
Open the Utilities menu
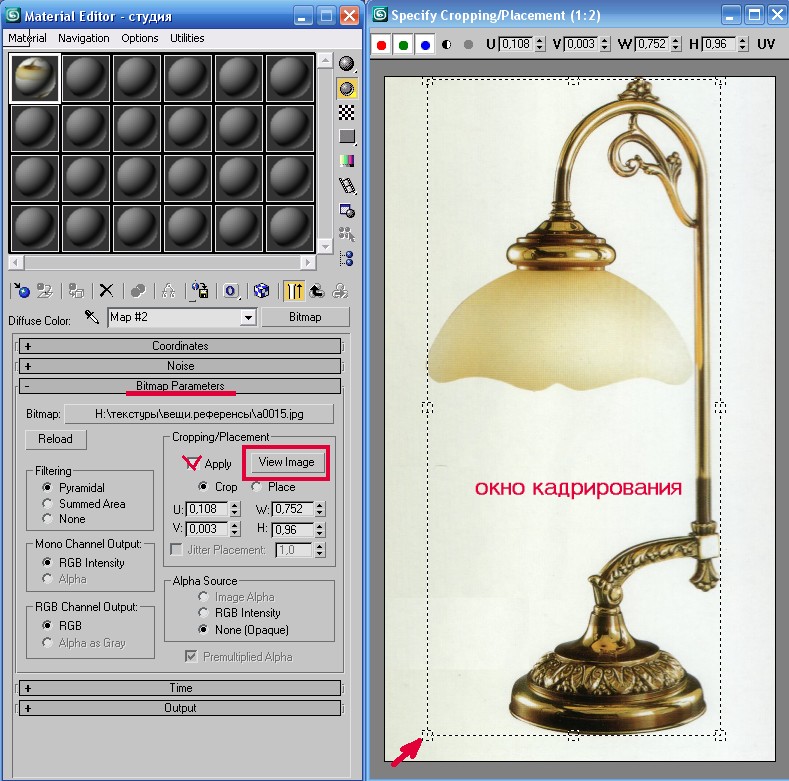coord(187,38)
